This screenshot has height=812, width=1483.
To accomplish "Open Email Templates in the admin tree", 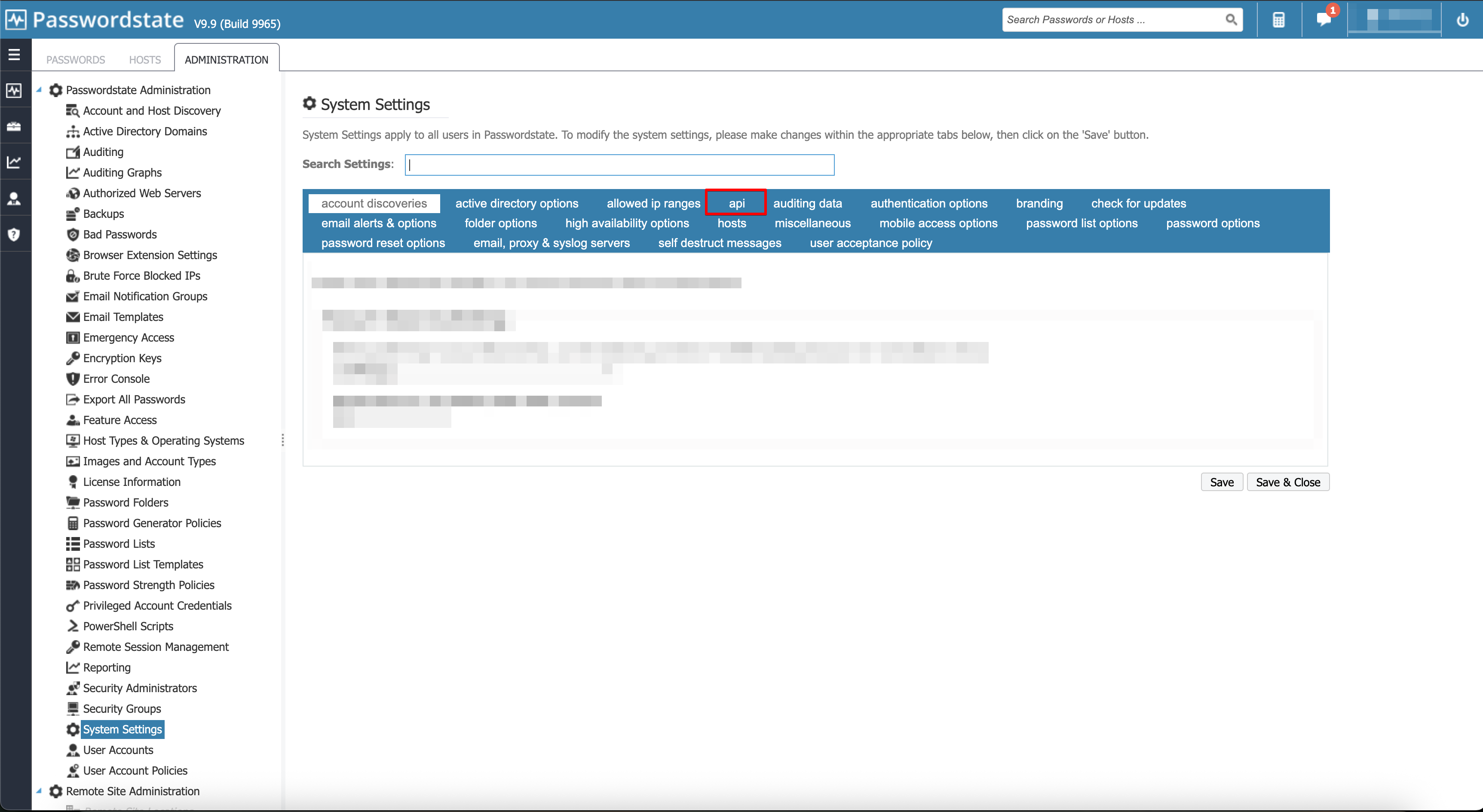I will click(x=123, y=317).
